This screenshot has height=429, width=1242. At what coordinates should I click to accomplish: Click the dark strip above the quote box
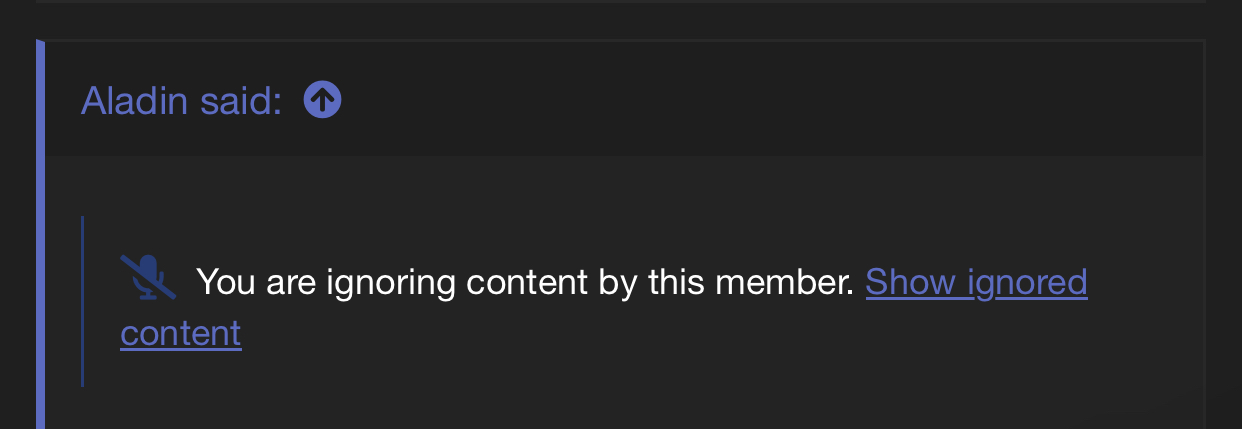[620, 20]
